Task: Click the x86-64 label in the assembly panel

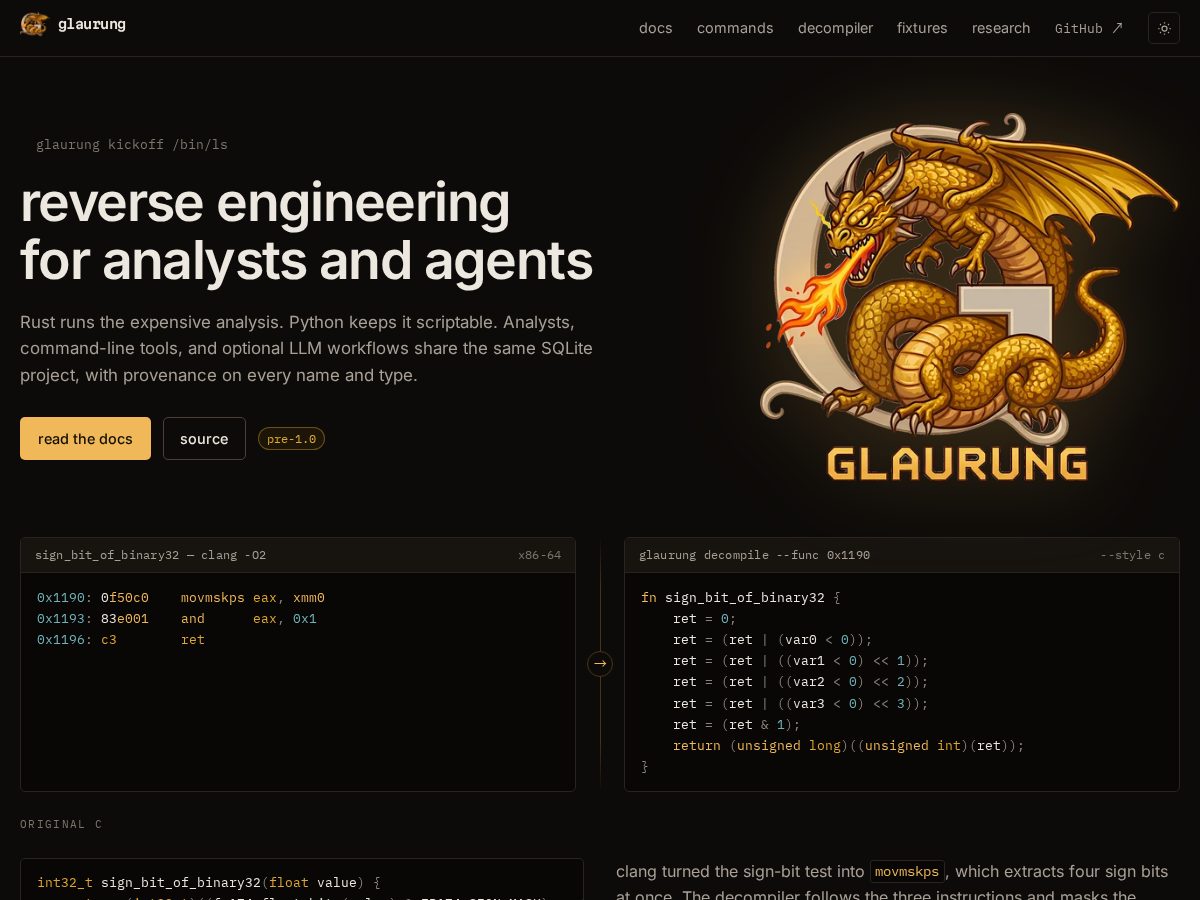Action: click(539, 555)
